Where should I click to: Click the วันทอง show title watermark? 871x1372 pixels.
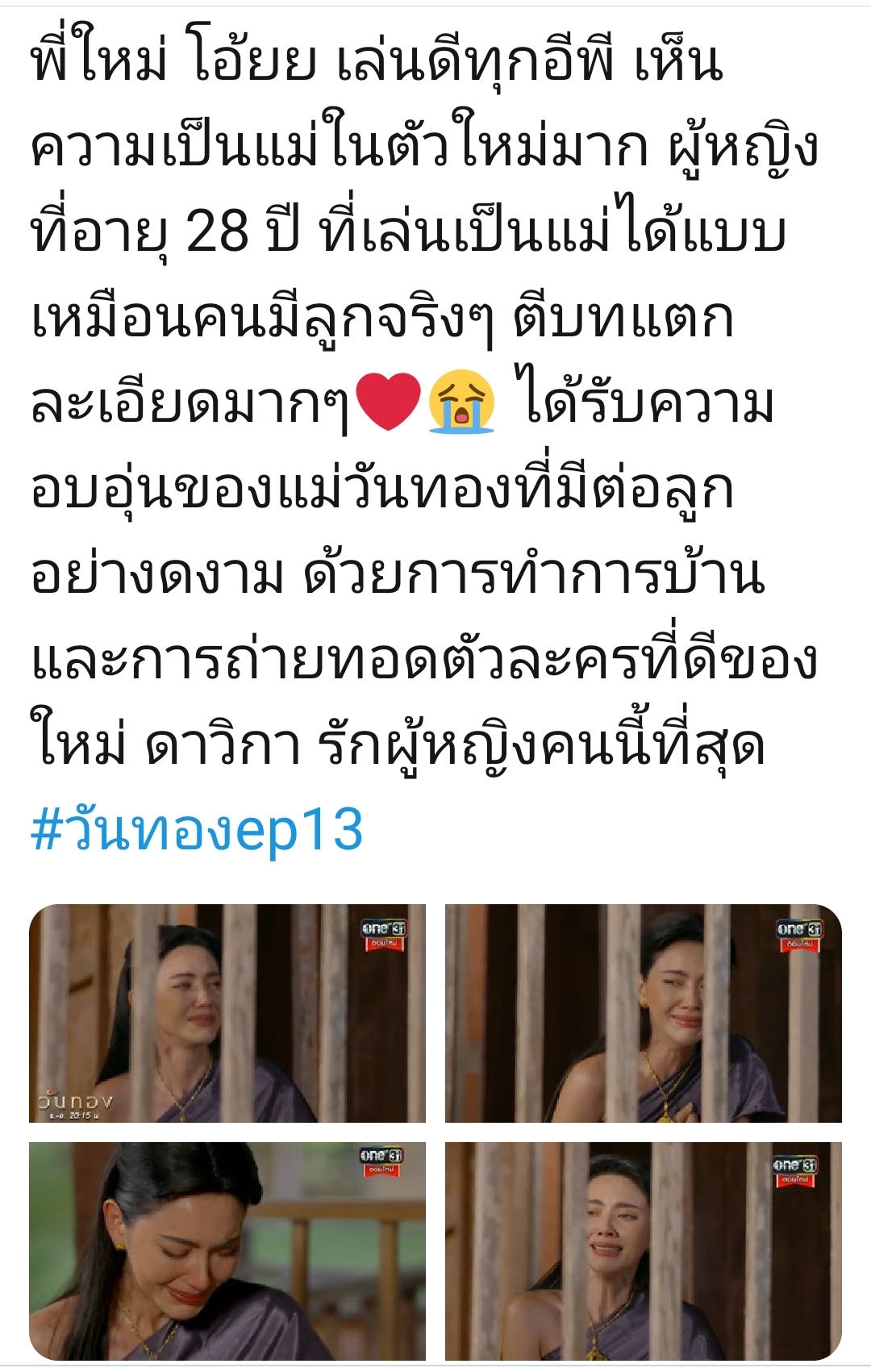pyautogui.click(x=74, y=1101)
